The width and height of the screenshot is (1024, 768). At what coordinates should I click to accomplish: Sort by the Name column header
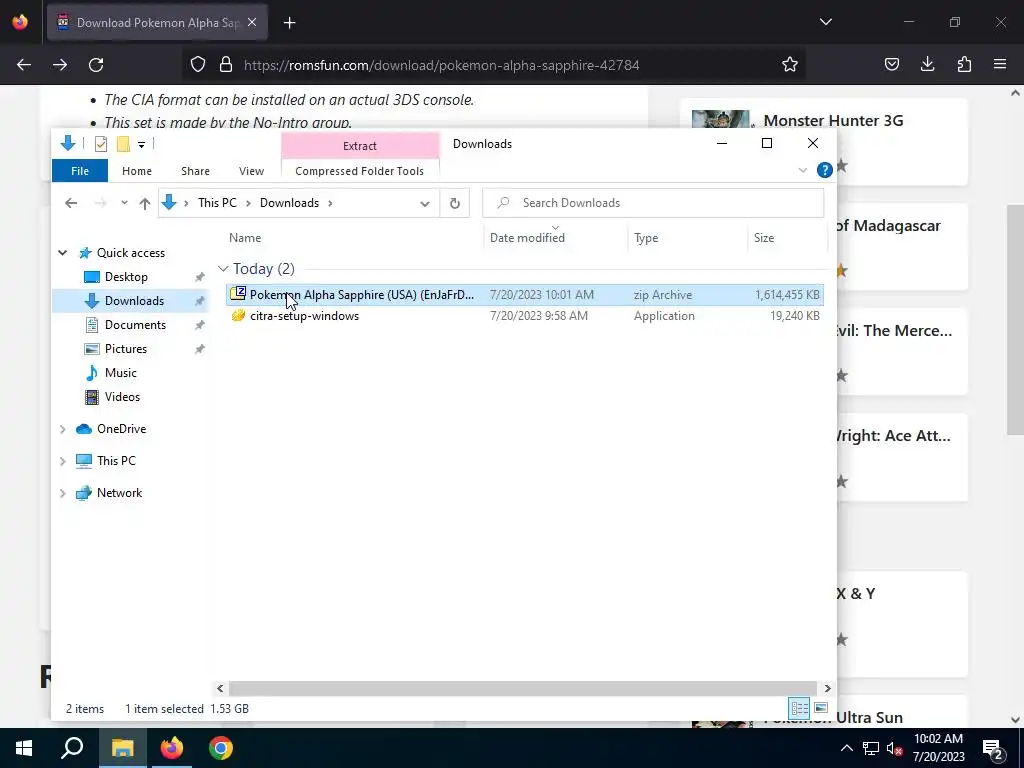point(353,238)
